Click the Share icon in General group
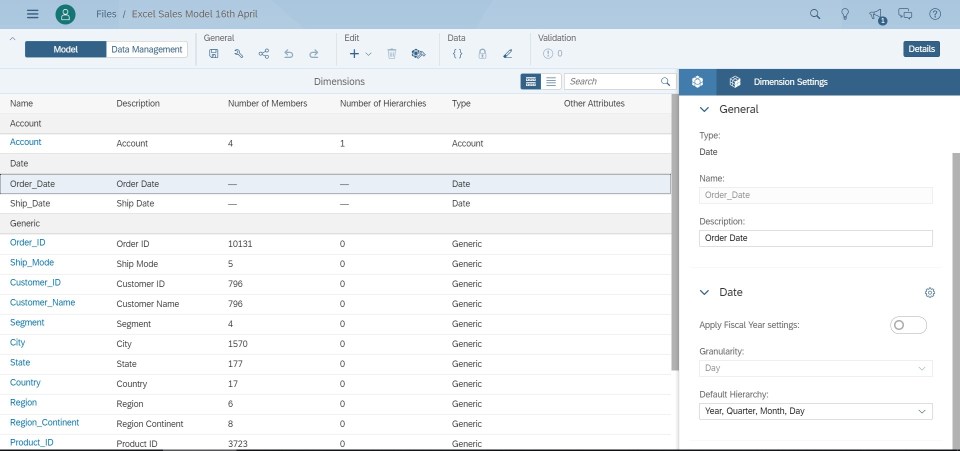The image size is (960, 451). [x=264, y=54]
